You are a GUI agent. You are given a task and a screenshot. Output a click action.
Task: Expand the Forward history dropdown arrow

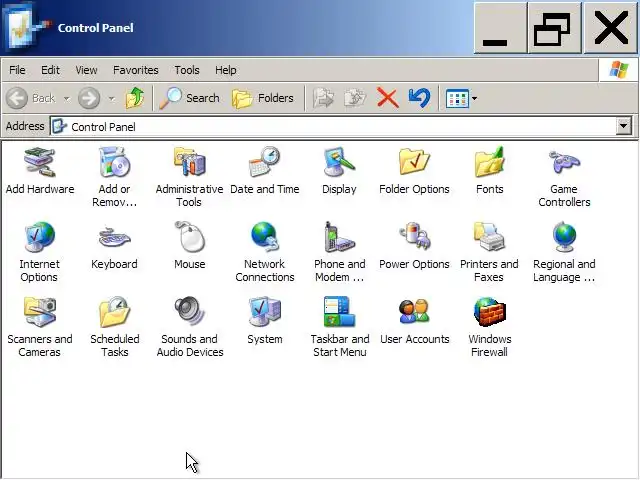111,98
